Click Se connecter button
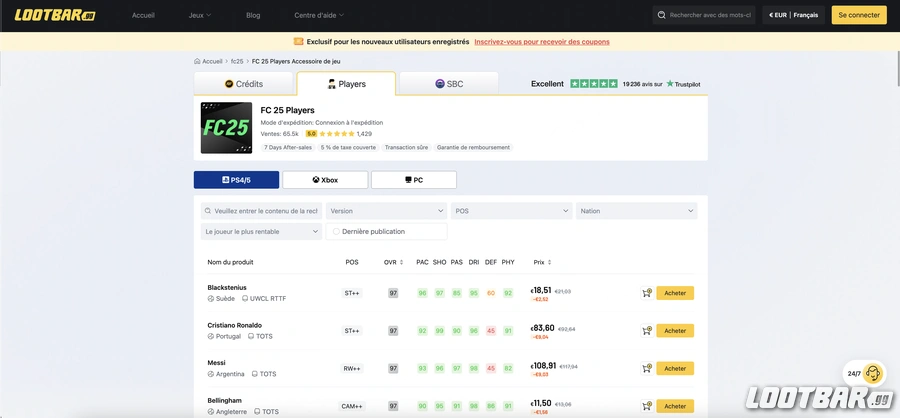The height and width of the screenshot is (418, 900). tap(859, 16)
